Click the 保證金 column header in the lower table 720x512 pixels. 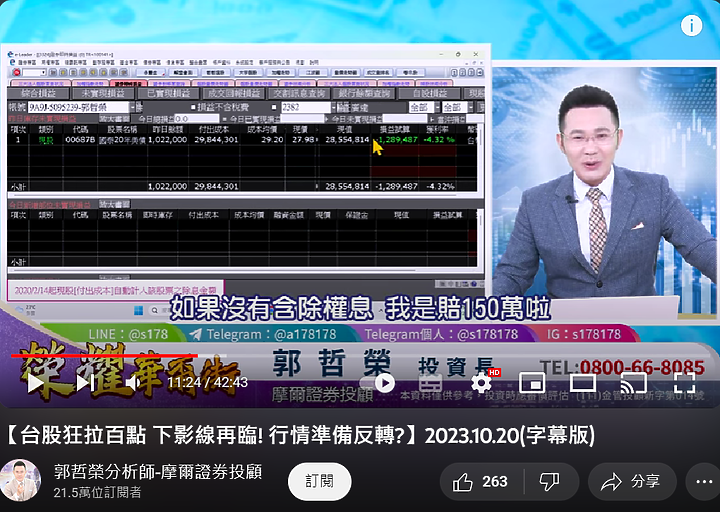click(357, 215)
